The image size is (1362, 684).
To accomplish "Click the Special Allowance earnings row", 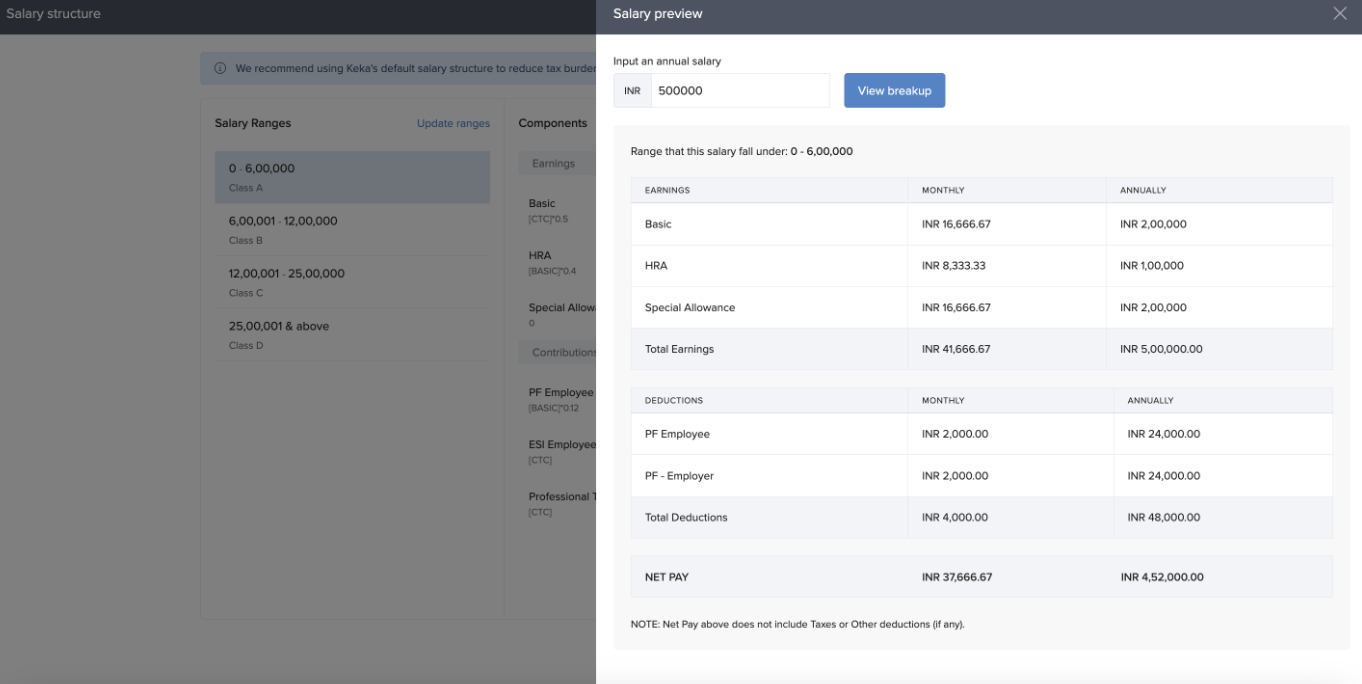I will (980, 308).
